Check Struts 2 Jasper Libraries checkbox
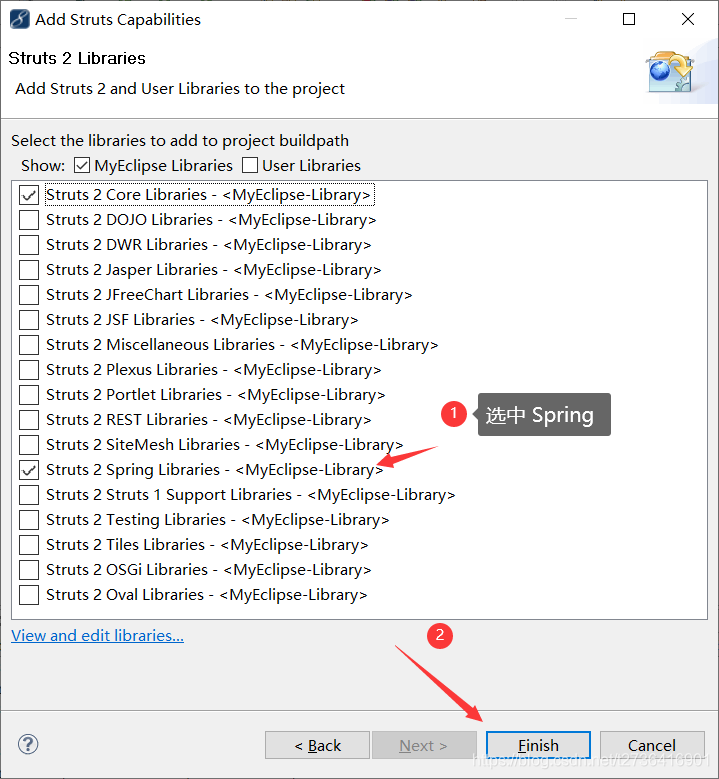Screen dimensions: 719x779 click(x=29, y=270)
